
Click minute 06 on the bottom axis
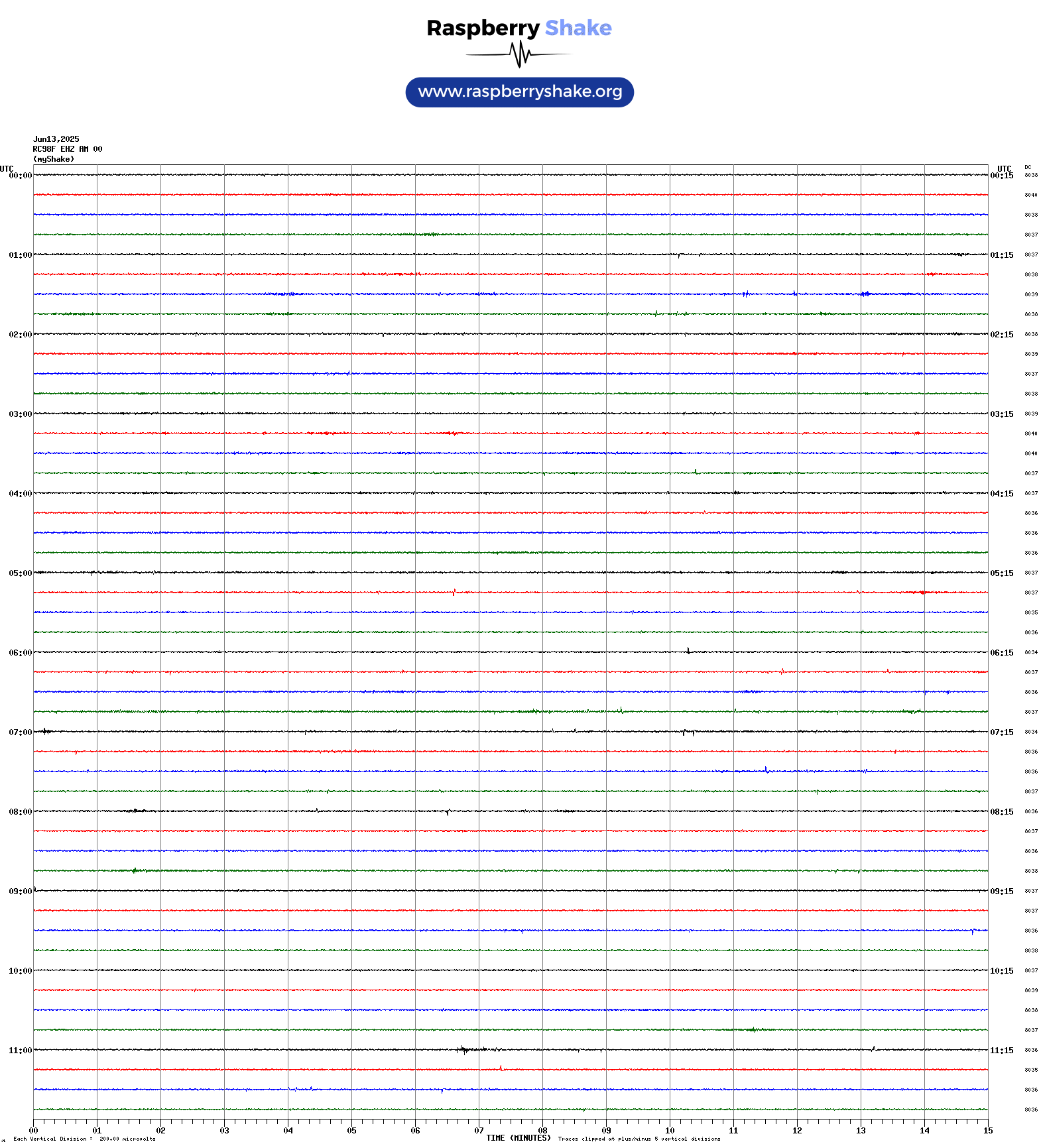click(415, 1131)
